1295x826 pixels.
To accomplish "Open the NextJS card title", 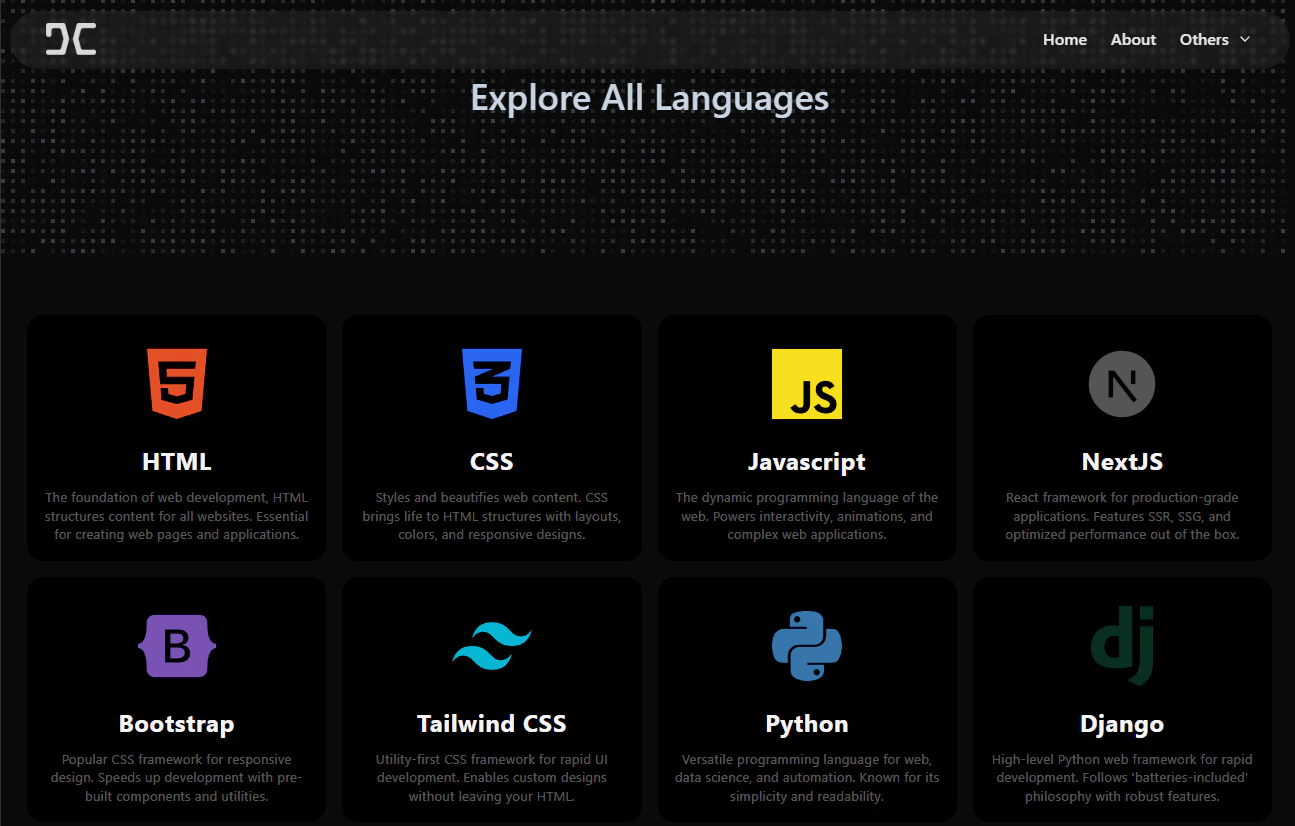I will click(x=1122, y=462).
